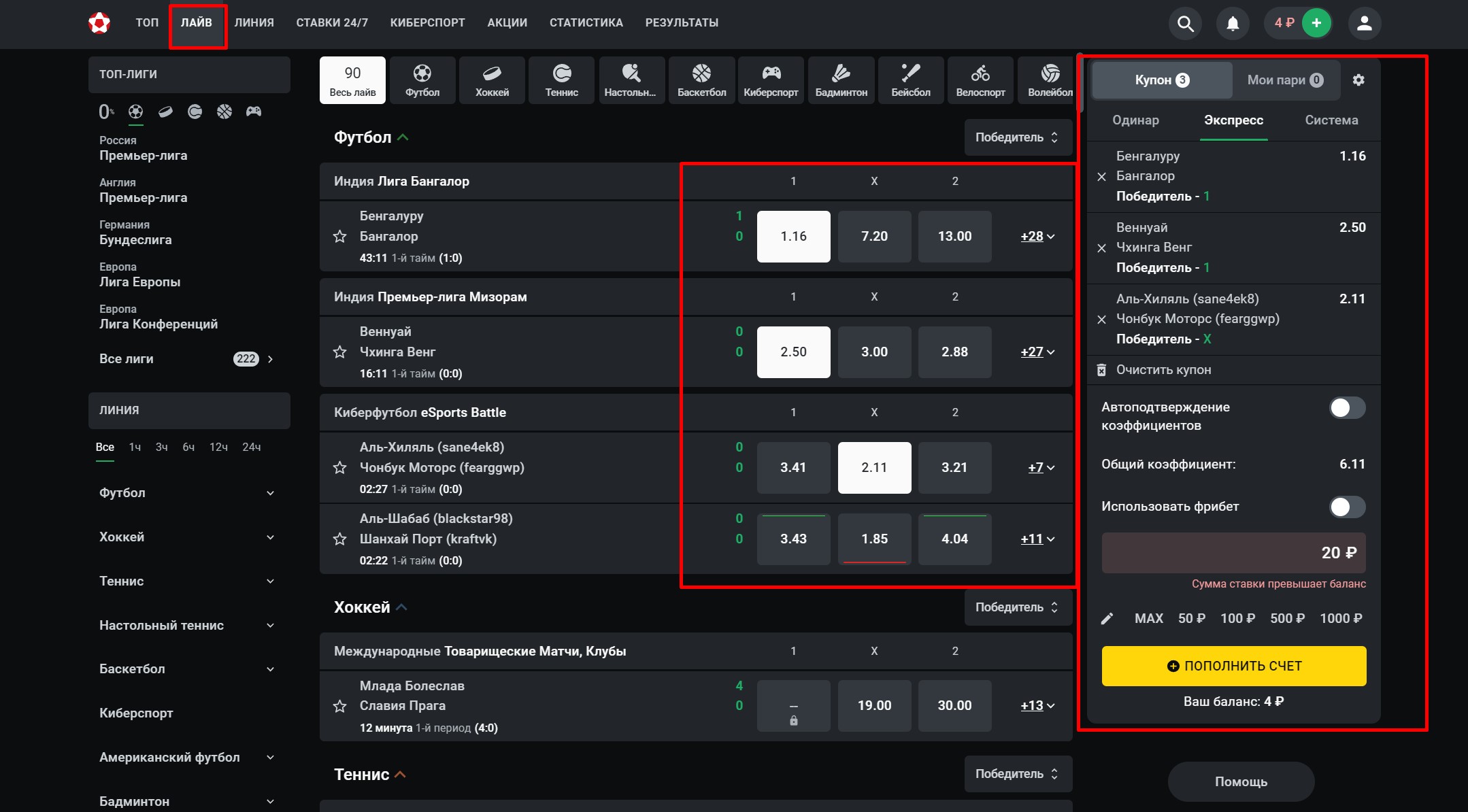The height and width of the screenshot is (812, 1468).
Task: Select the Hockey sport icon filter
Action: coord(492,80)
